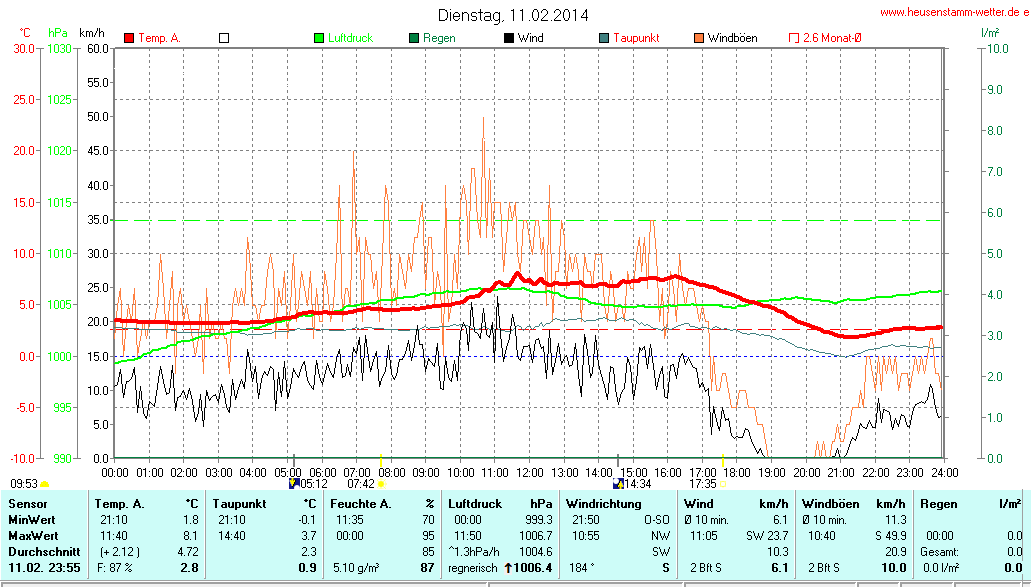This screenshot has width=1034, height=587.
Task: Click the MinWert row label
Action: coord(32,520)
